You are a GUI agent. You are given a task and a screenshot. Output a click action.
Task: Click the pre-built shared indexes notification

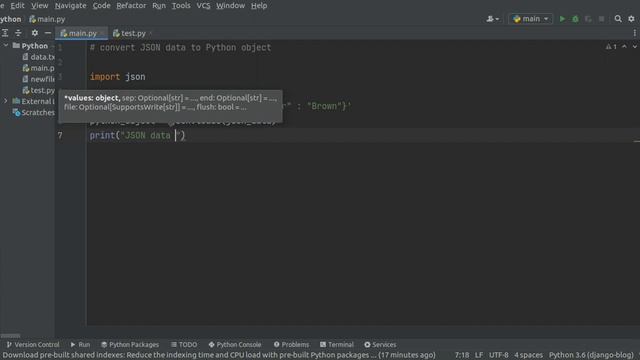click(x=219, y=355)
